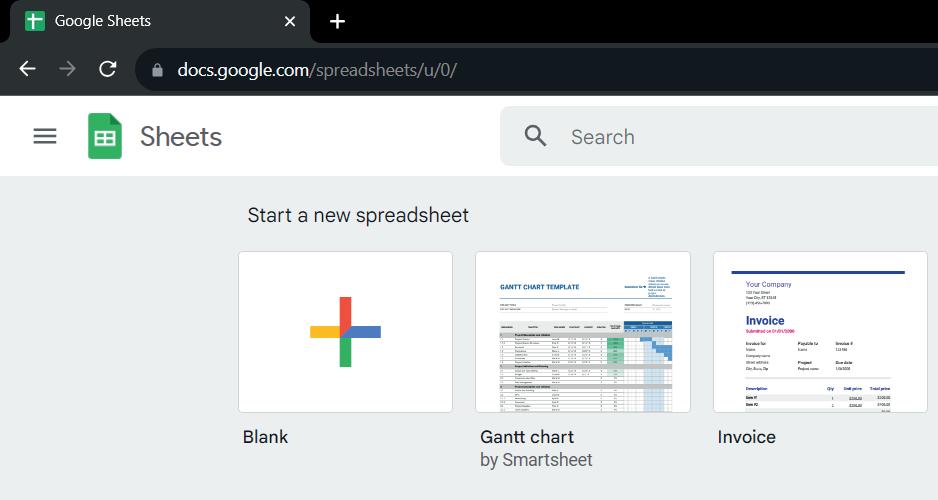Click the magnifying glass search icon
Viewport: 938px width, 500px height.
click(x=536, y=137)
